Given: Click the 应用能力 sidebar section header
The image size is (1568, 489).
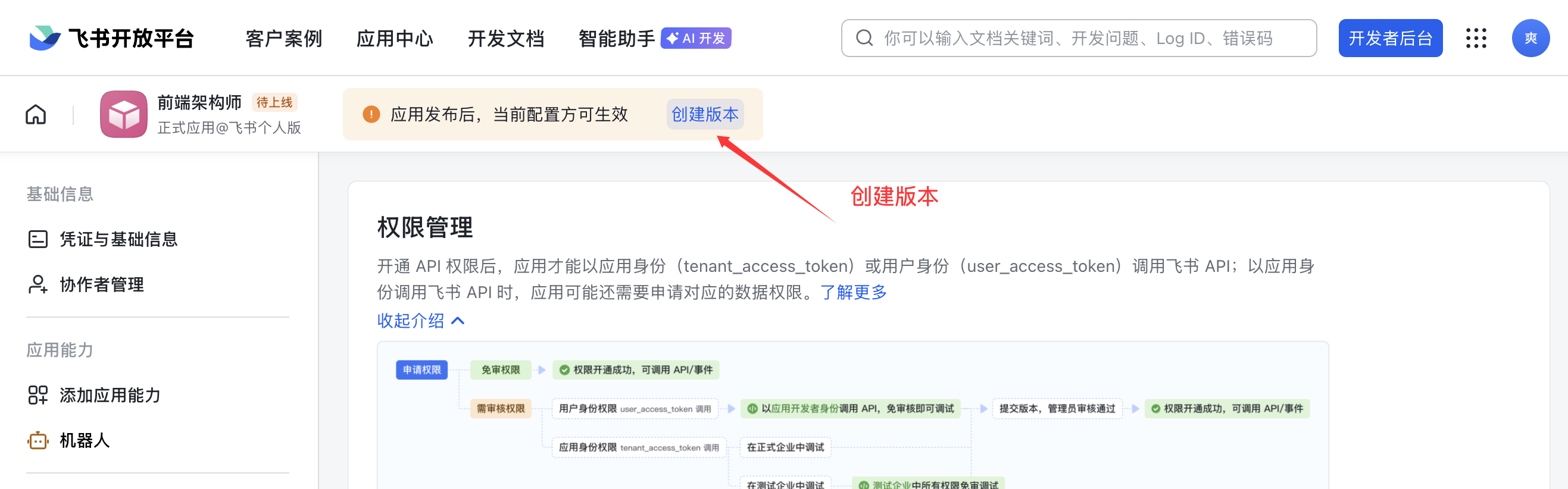Looking at the screenshot, I should (x=60, y=350).
